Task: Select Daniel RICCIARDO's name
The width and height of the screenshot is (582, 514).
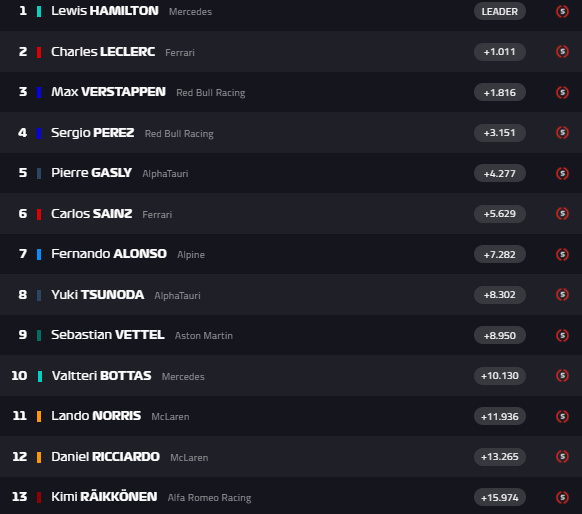Action: coord(105,456)
